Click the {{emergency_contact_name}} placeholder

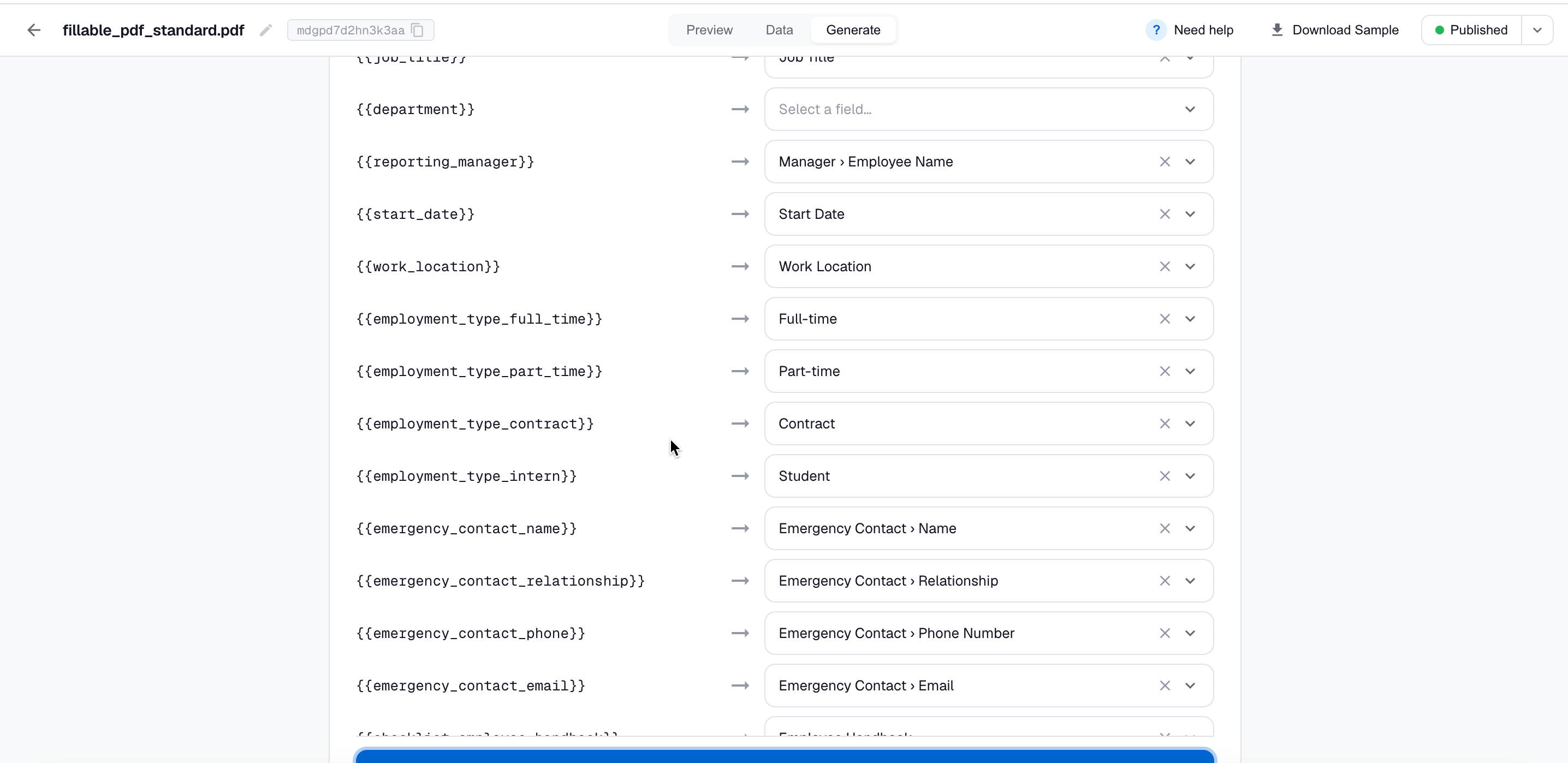pyautogui.click(x=466, y=528)
